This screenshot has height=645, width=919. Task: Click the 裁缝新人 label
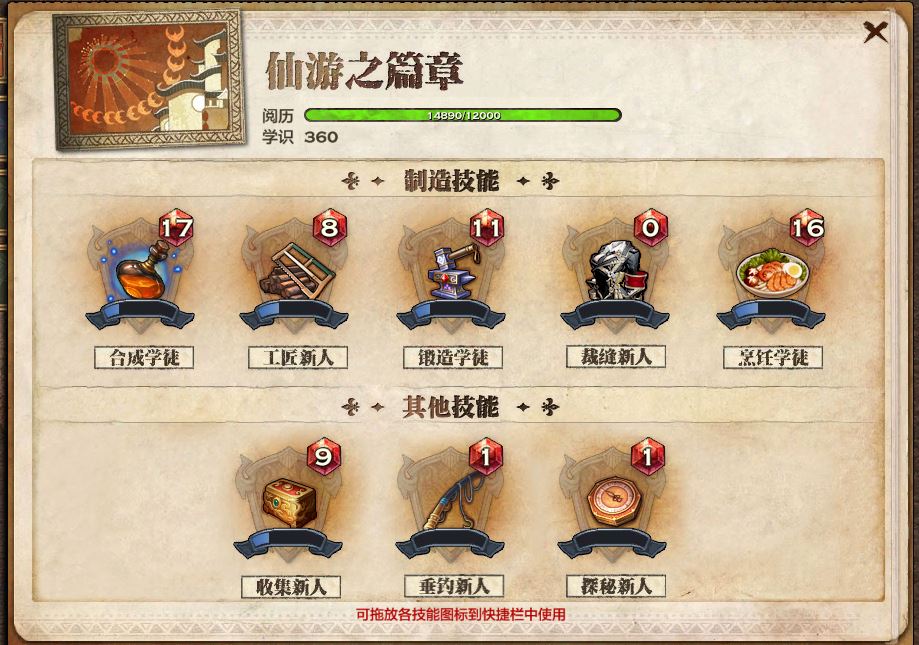coord(616,356)
